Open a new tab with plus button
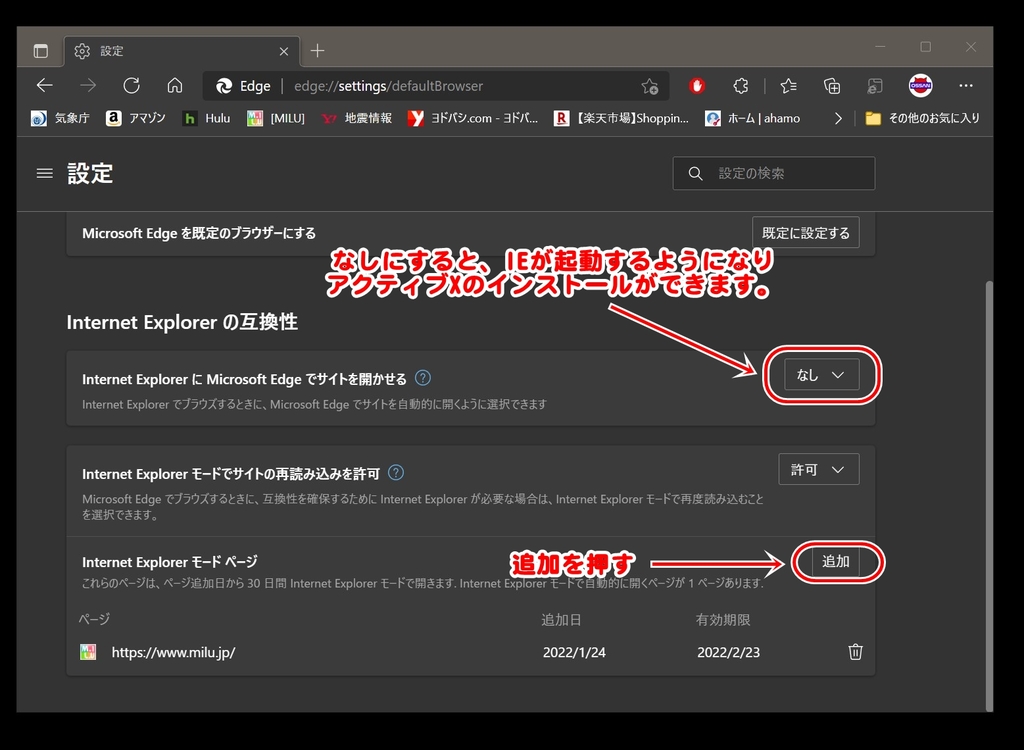The width and height of the screenshot is (1024, 750). (x=317, y=51)
